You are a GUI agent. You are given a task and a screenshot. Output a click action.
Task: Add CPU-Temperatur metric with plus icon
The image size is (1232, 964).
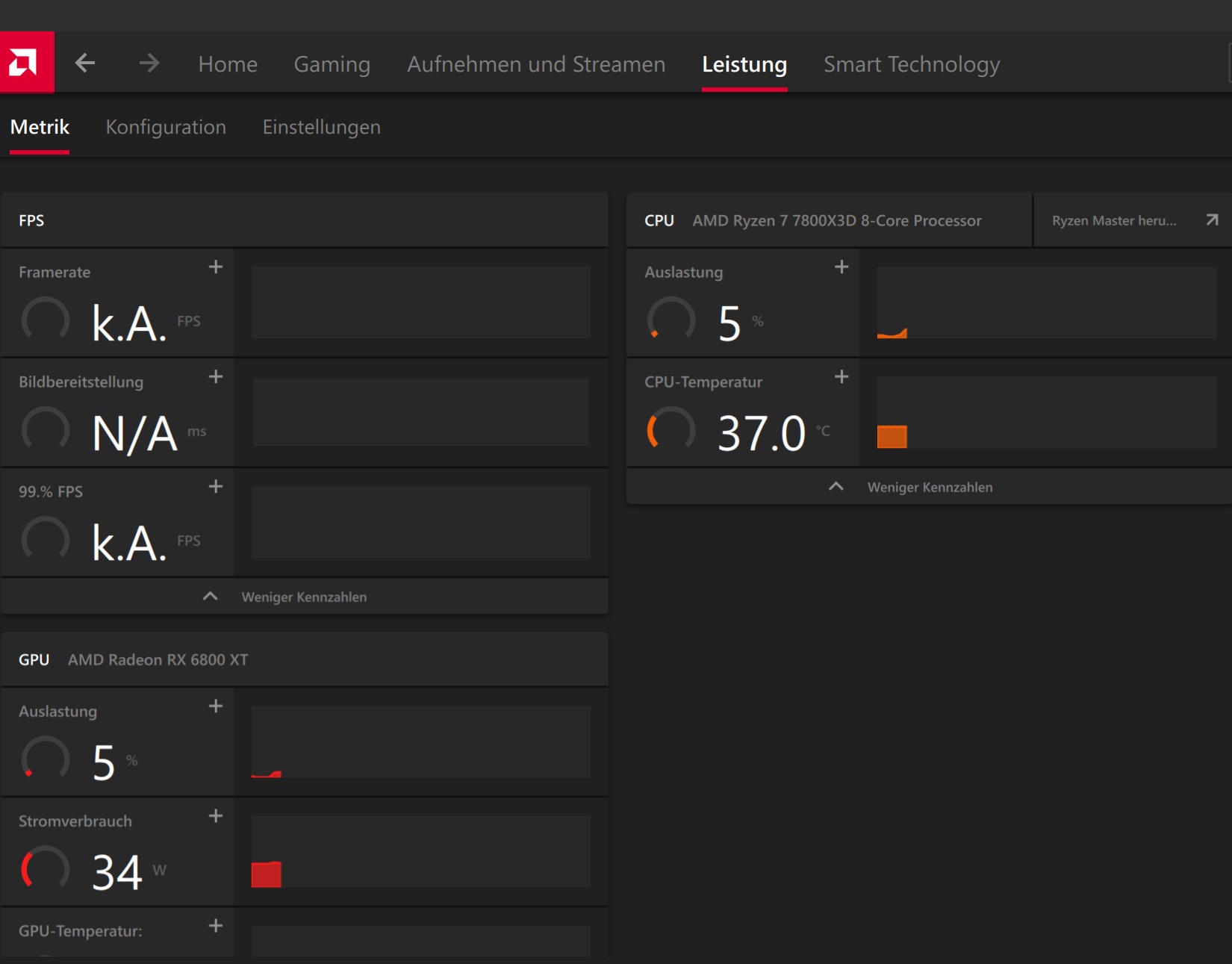pyautogui.click(x=841, y=376)
